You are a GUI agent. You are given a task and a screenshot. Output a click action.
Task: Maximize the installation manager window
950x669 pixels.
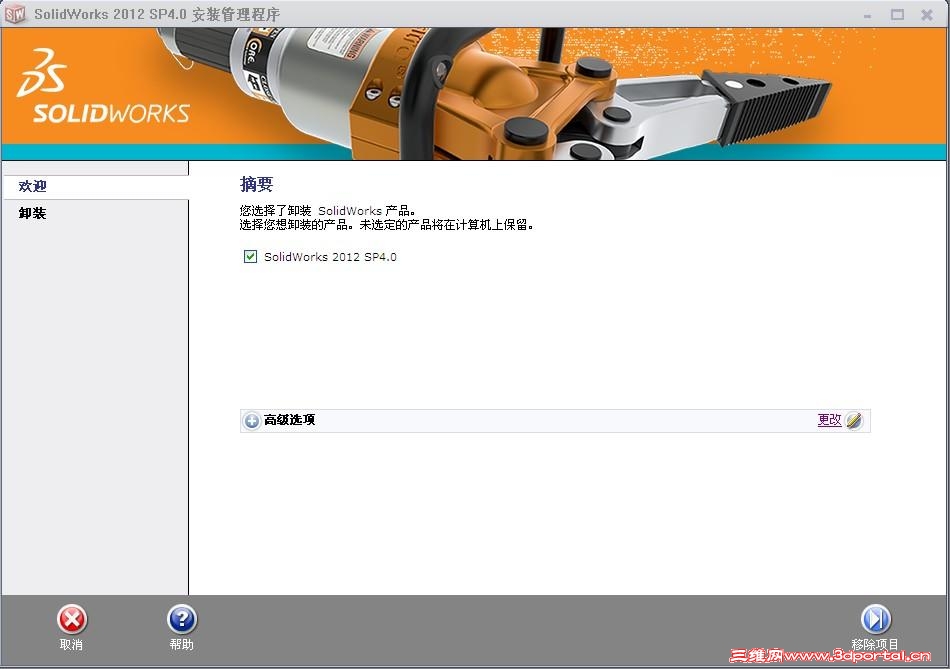pos(897,15)
